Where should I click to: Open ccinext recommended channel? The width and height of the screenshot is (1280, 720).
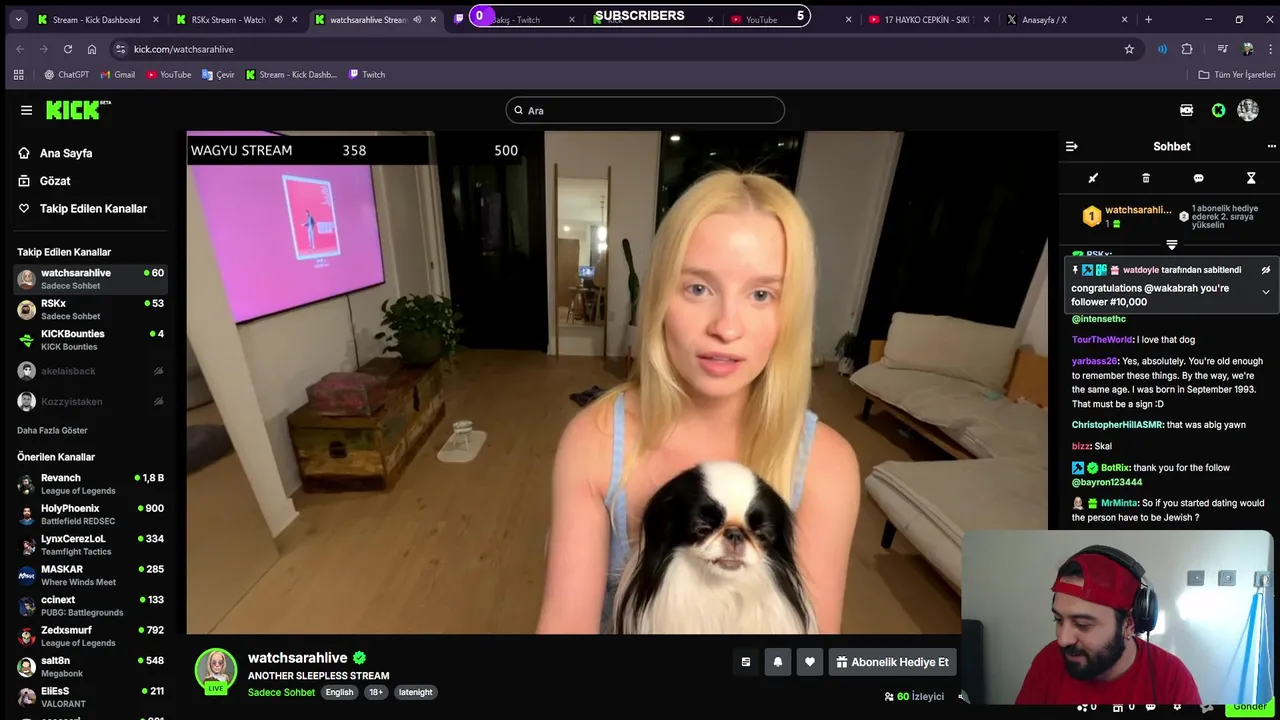[91, 606]
